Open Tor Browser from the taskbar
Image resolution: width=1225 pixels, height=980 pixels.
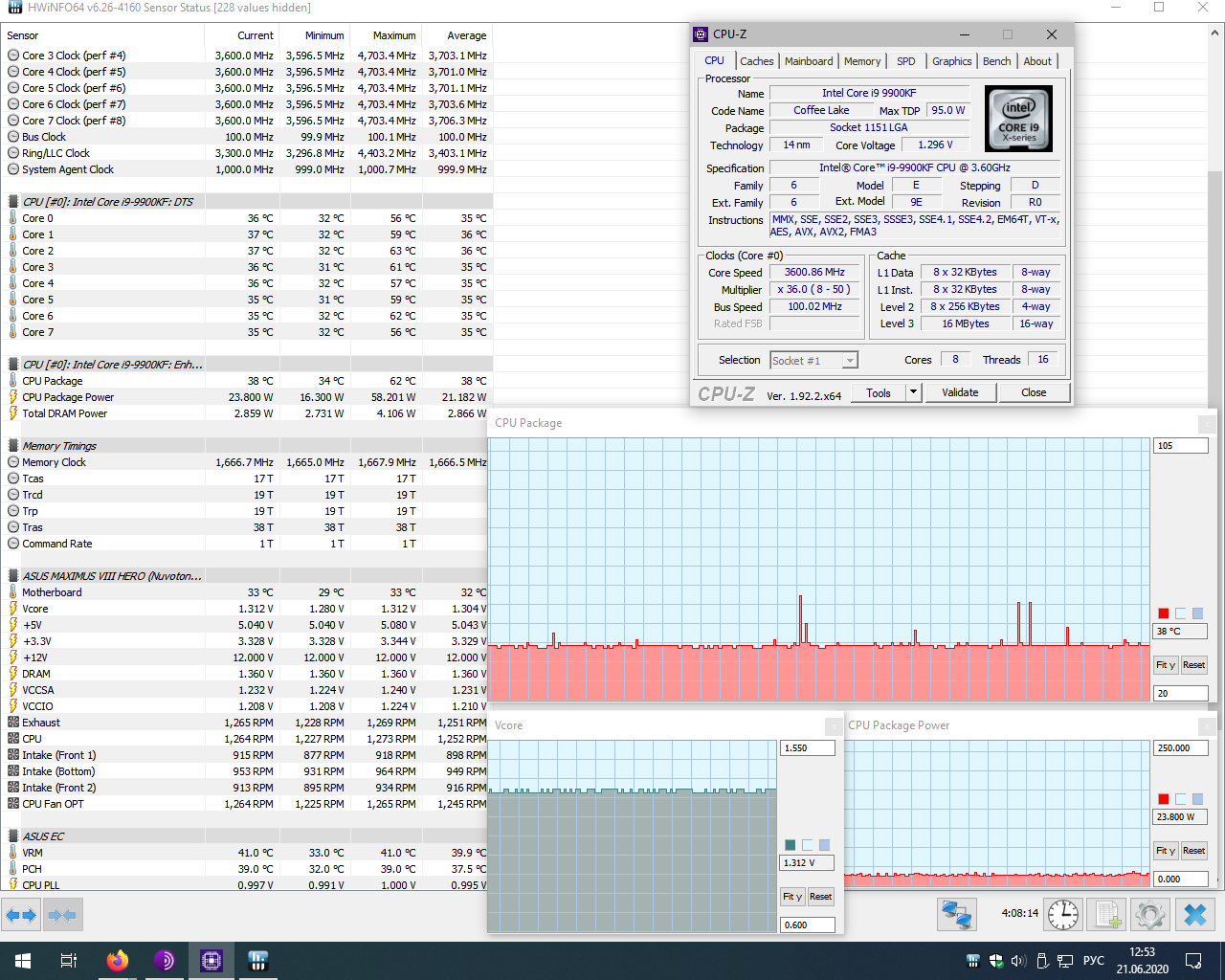pyautogui.click(x=165, y=961)
